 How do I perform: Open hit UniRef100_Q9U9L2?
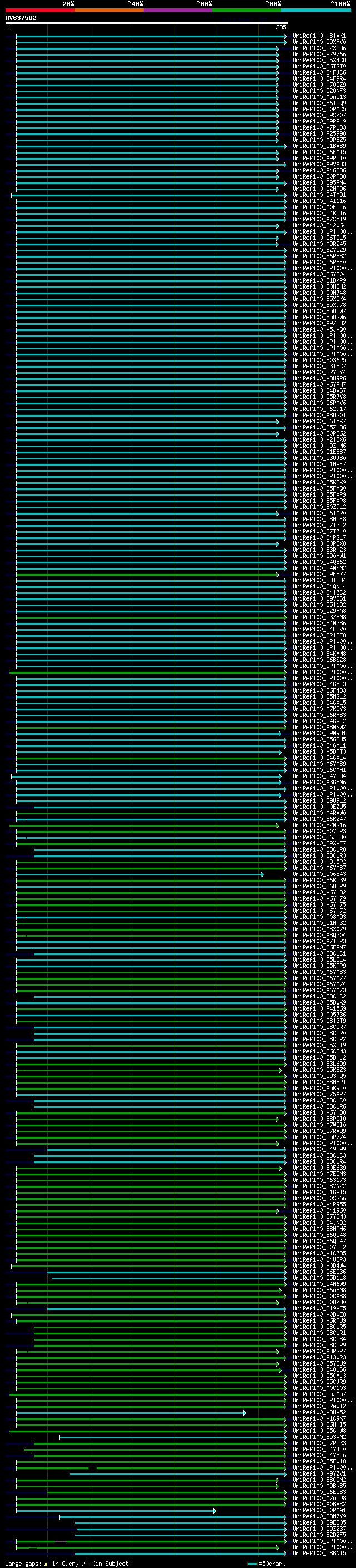click(319, 801)
